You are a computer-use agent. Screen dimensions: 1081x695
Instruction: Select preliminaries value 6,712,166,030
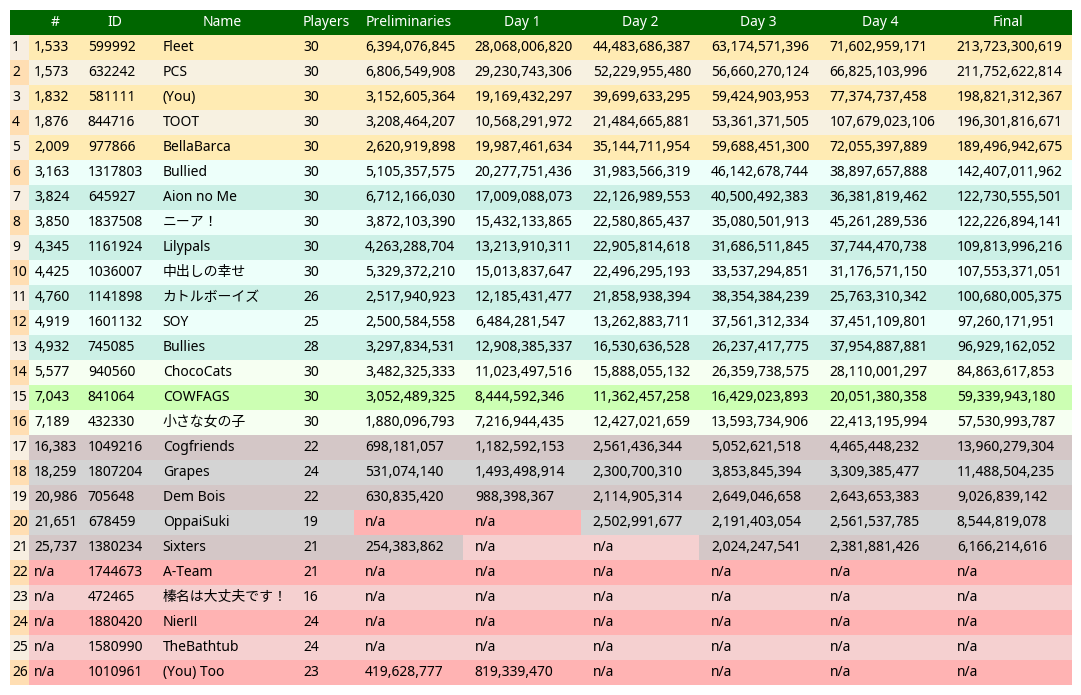(x=410, y=196)
